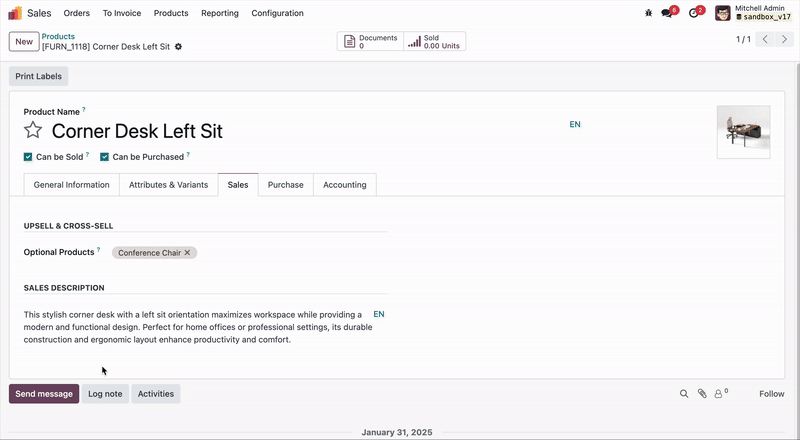Expand the Configuration menu
The image size is (800, 440).
click(277, 13)
